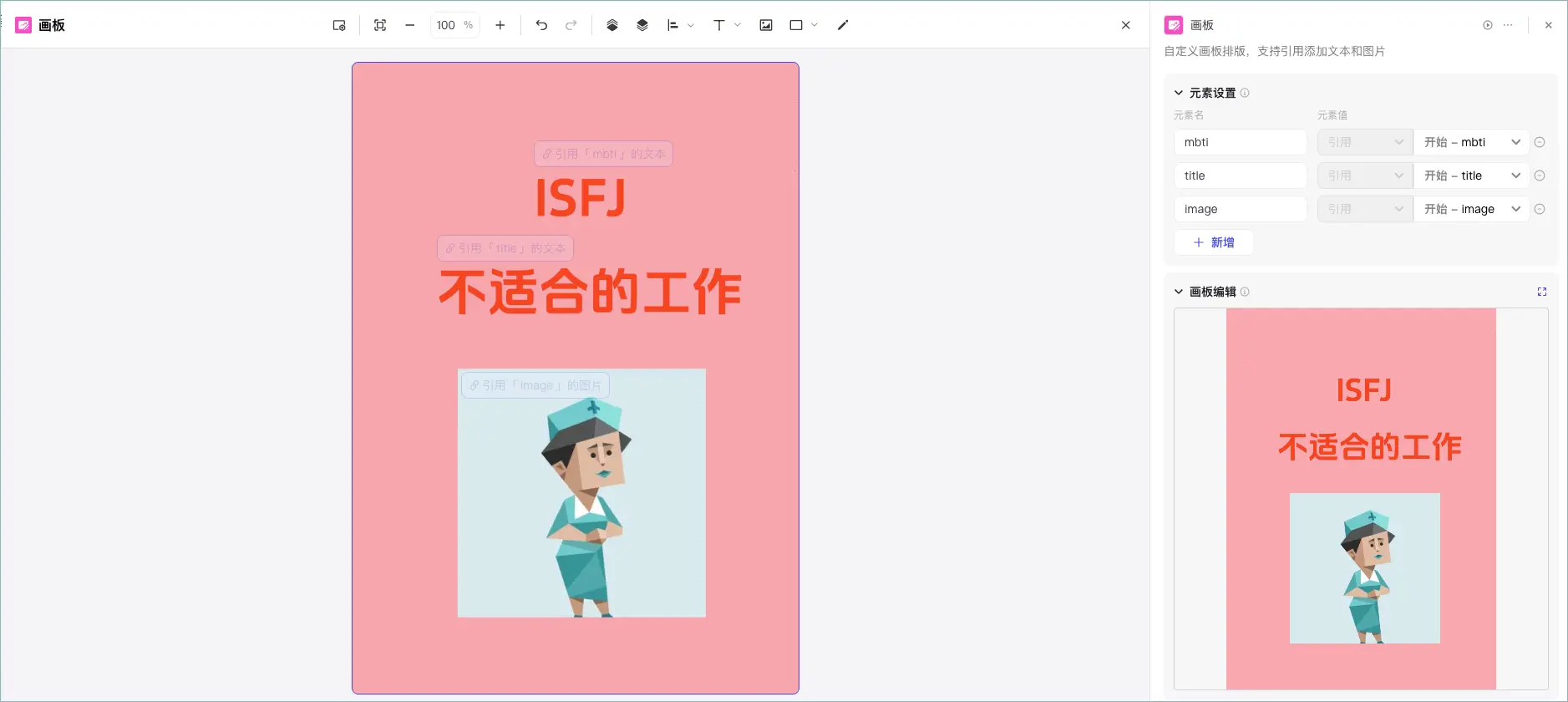1568x702 pixels.
Task: Open the 开始 – mbti value dropdown
Action: tap(1471, 142)
